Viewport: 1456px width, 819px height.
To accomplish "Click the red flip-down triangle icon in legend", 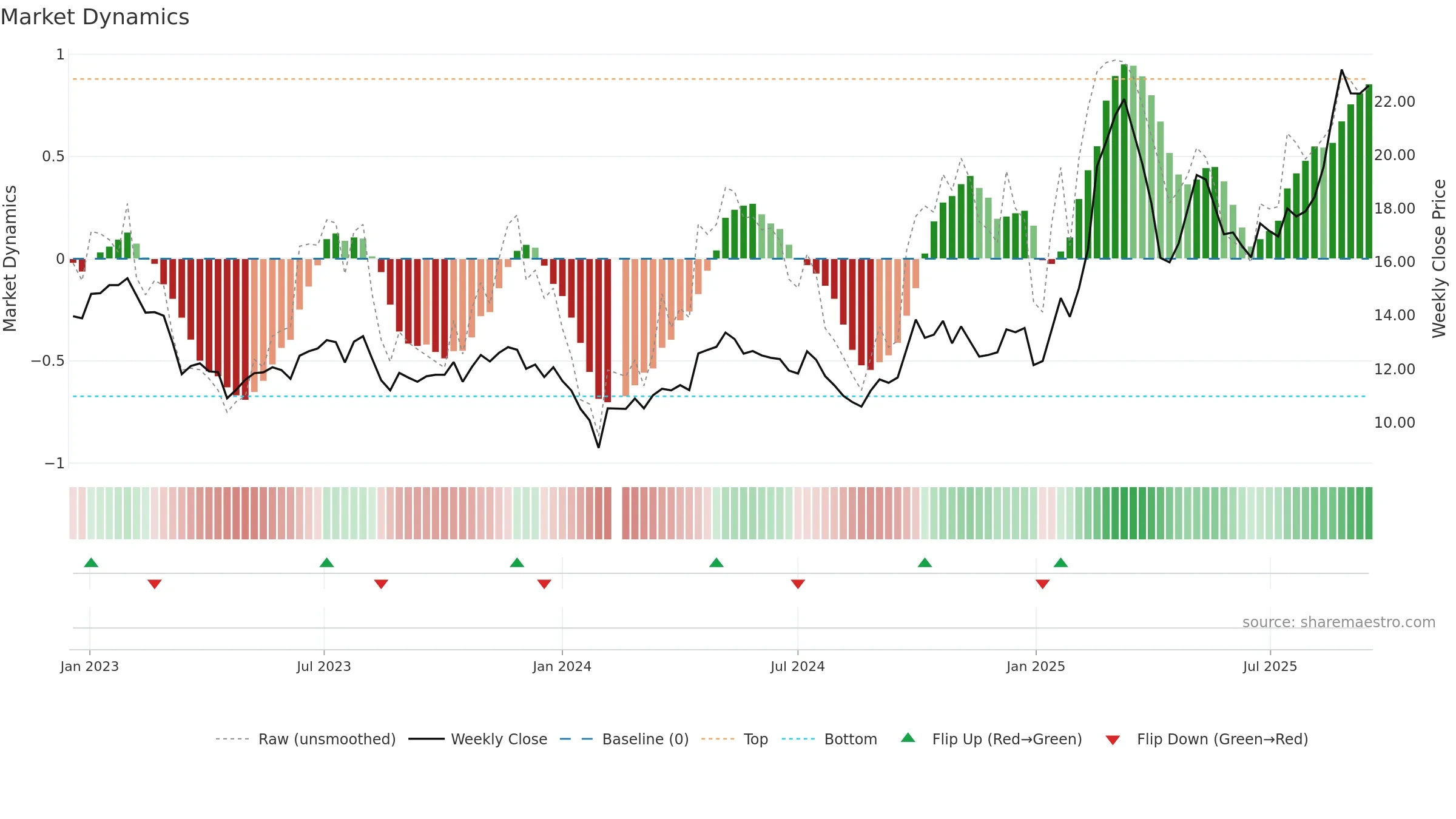I will pos(1113,740).
